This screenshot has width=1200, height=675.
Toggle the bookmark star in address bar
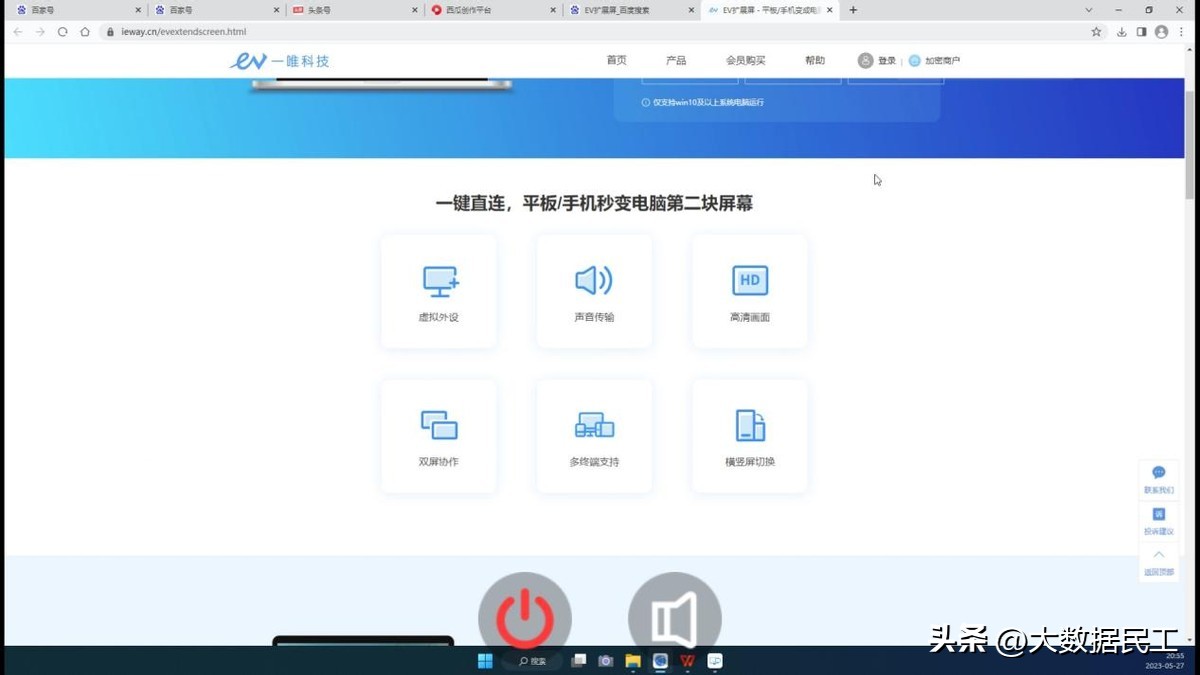coord(1096,31)
